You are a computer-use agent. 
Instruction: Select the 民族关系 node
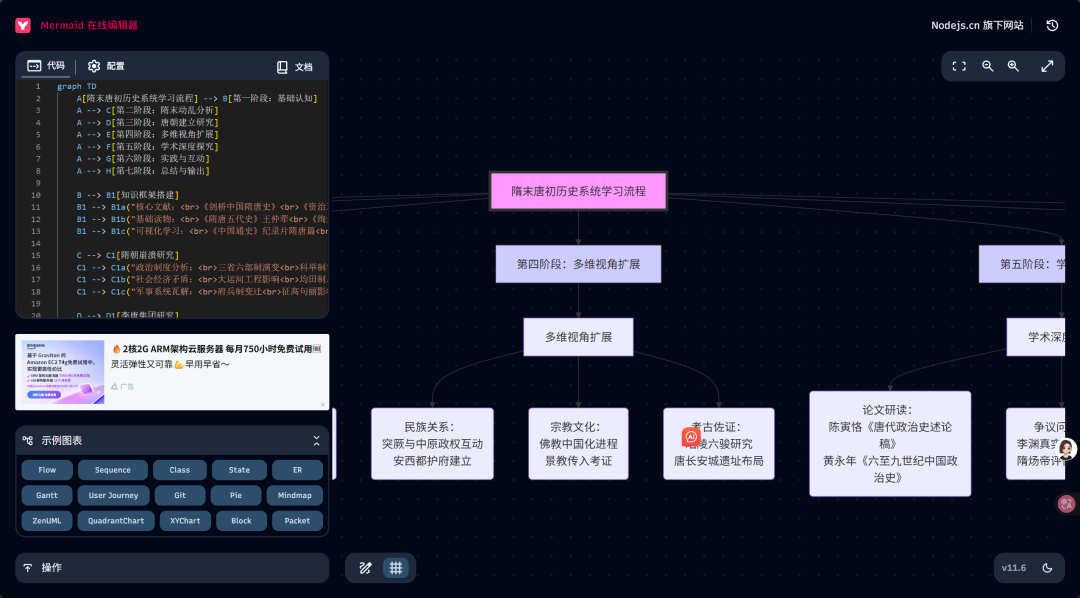[x=433, y=444]
